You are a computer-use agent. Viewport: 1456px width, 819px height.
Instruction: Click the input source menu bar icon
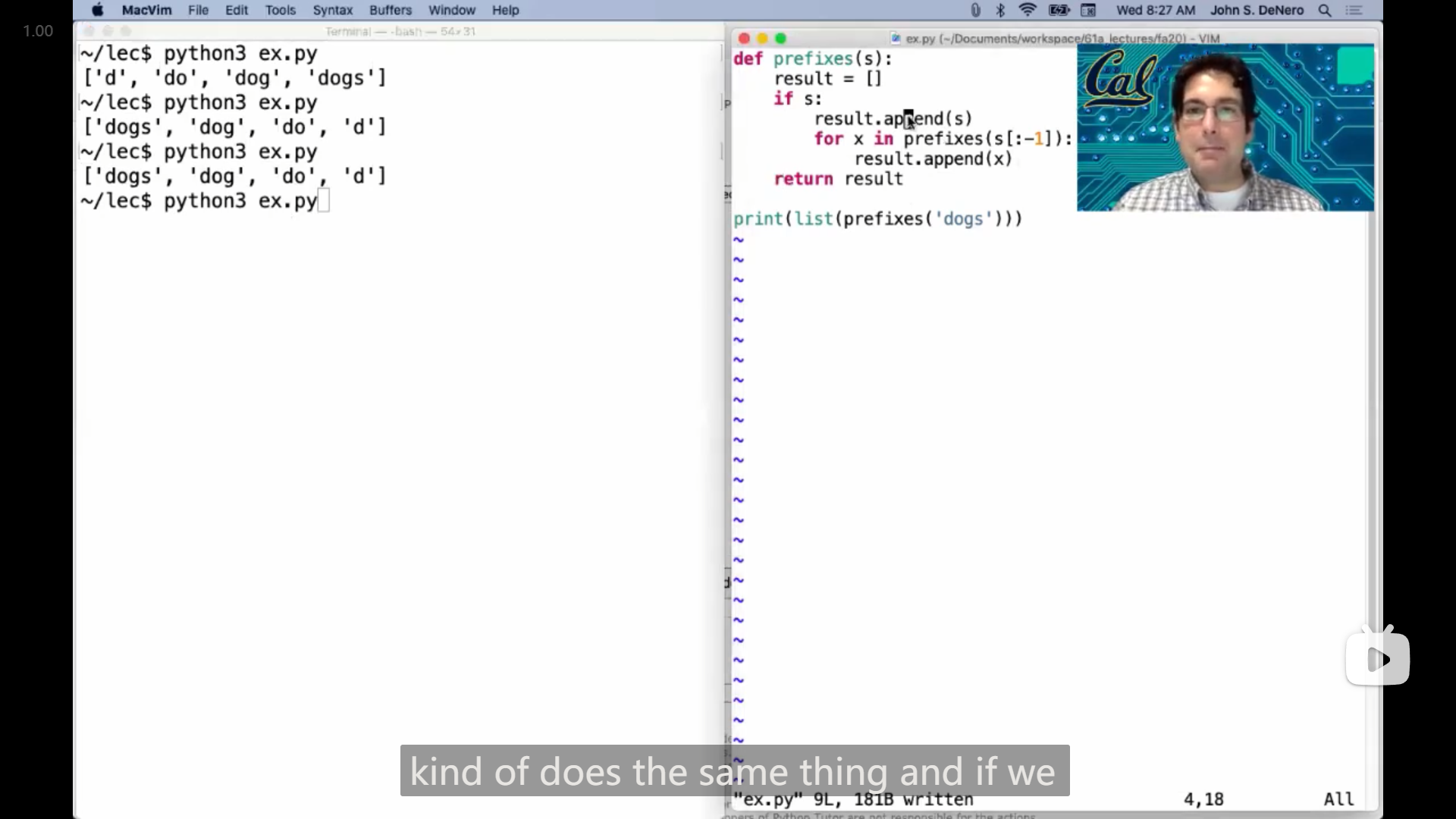point(1088,11)
